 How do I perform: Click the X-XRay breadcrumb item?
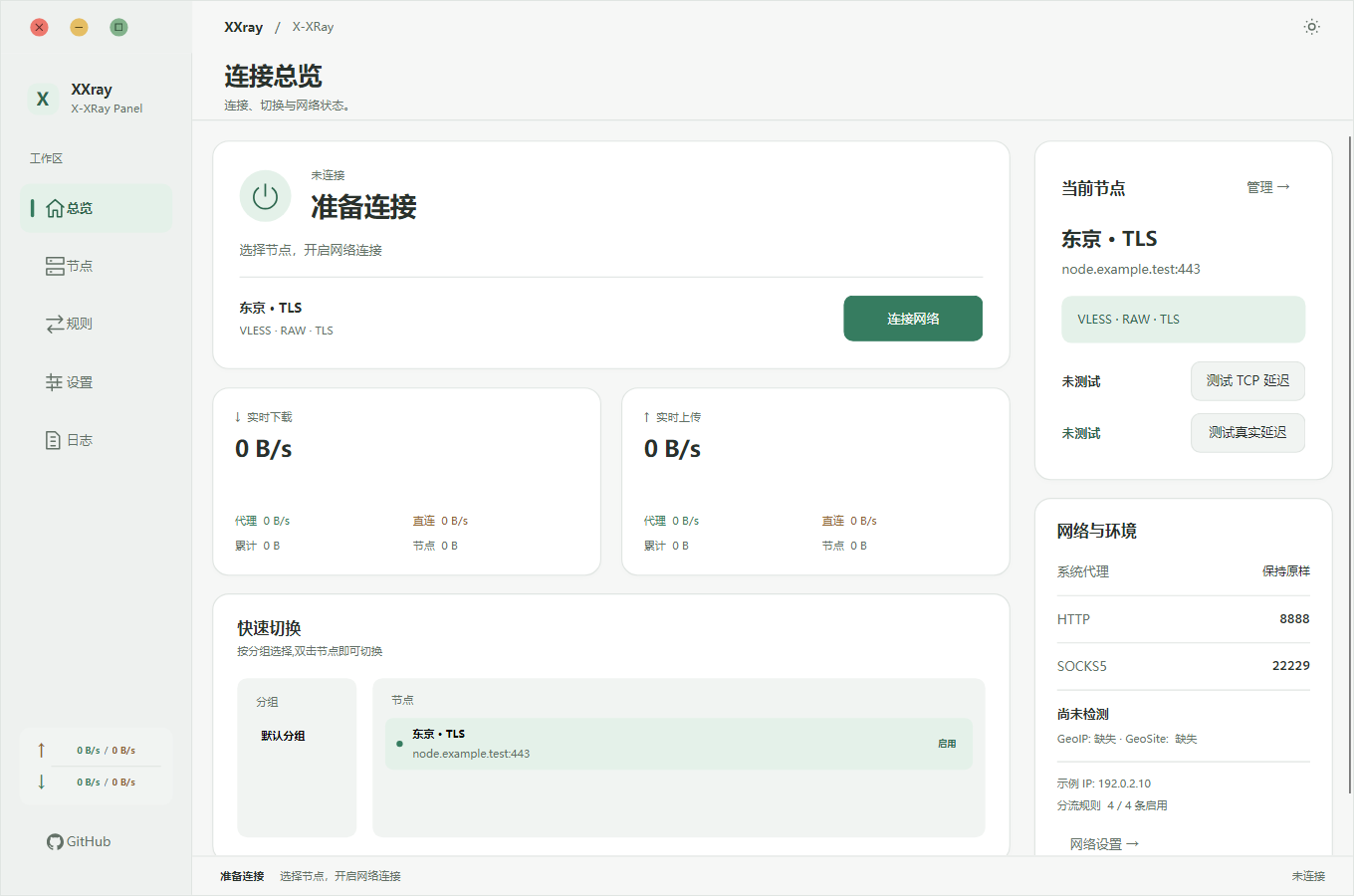[x=313, y=27]
